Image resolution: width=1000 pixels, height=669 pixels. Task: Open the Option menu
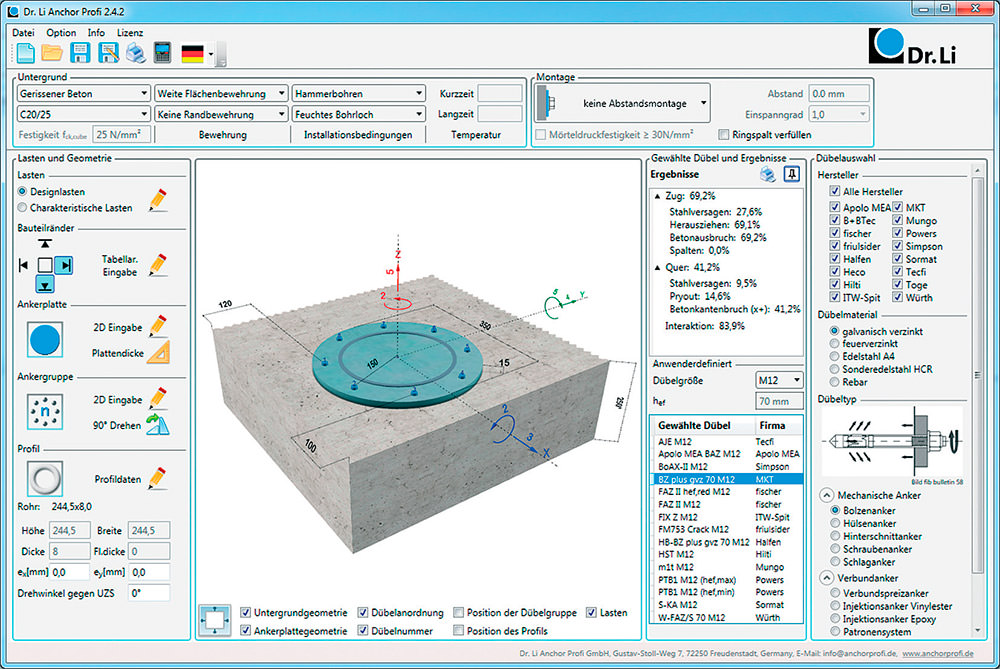[x=61, y=33]
